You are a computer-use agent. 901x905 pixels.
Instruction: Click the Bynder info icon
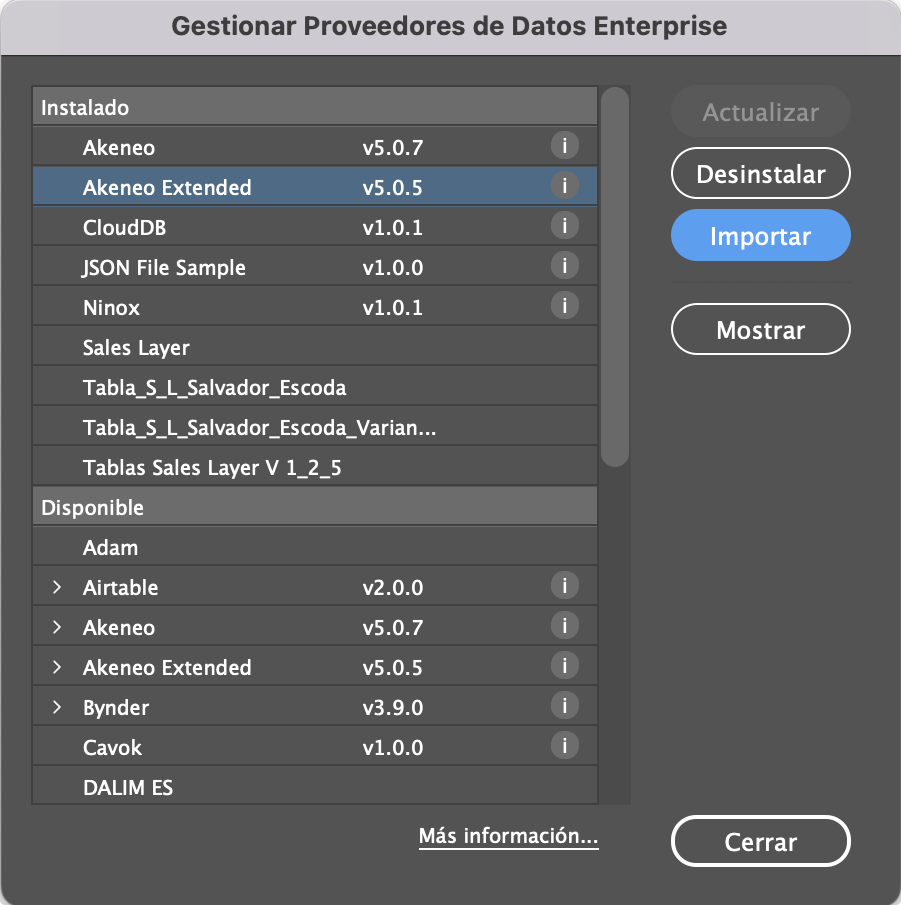pos(565,706)
